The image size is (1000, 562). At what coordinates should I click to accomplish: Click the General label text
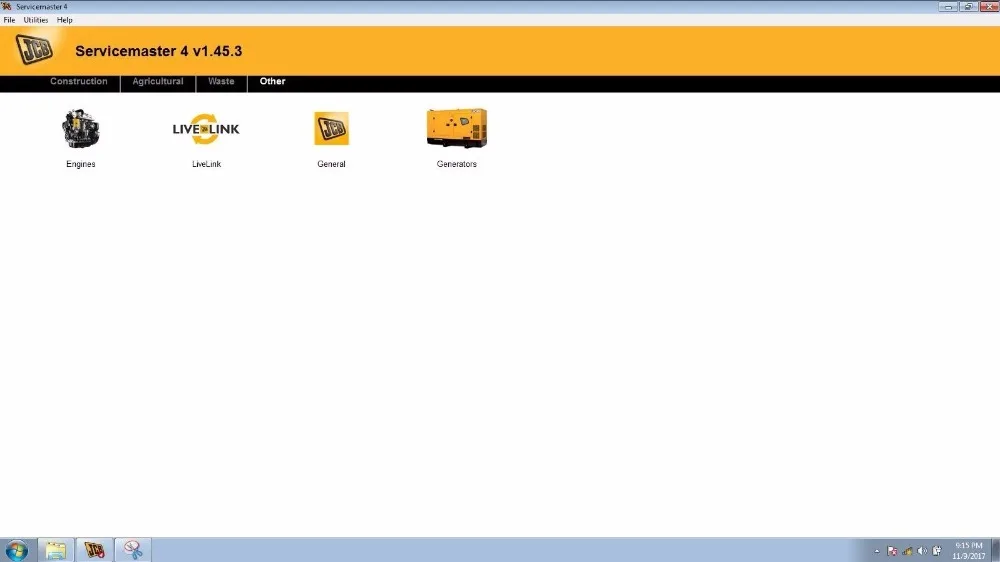pyautogui.click(x=331, y=164)
